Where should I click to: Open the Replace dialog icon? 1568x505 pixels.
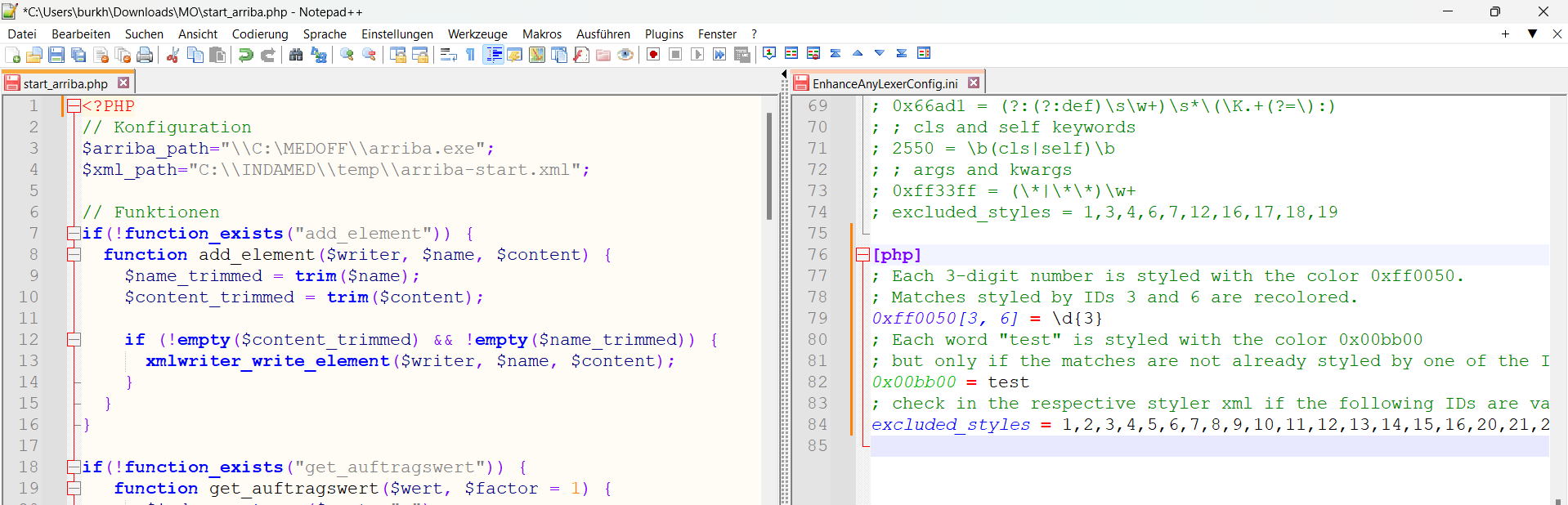(x=319, y=55)
